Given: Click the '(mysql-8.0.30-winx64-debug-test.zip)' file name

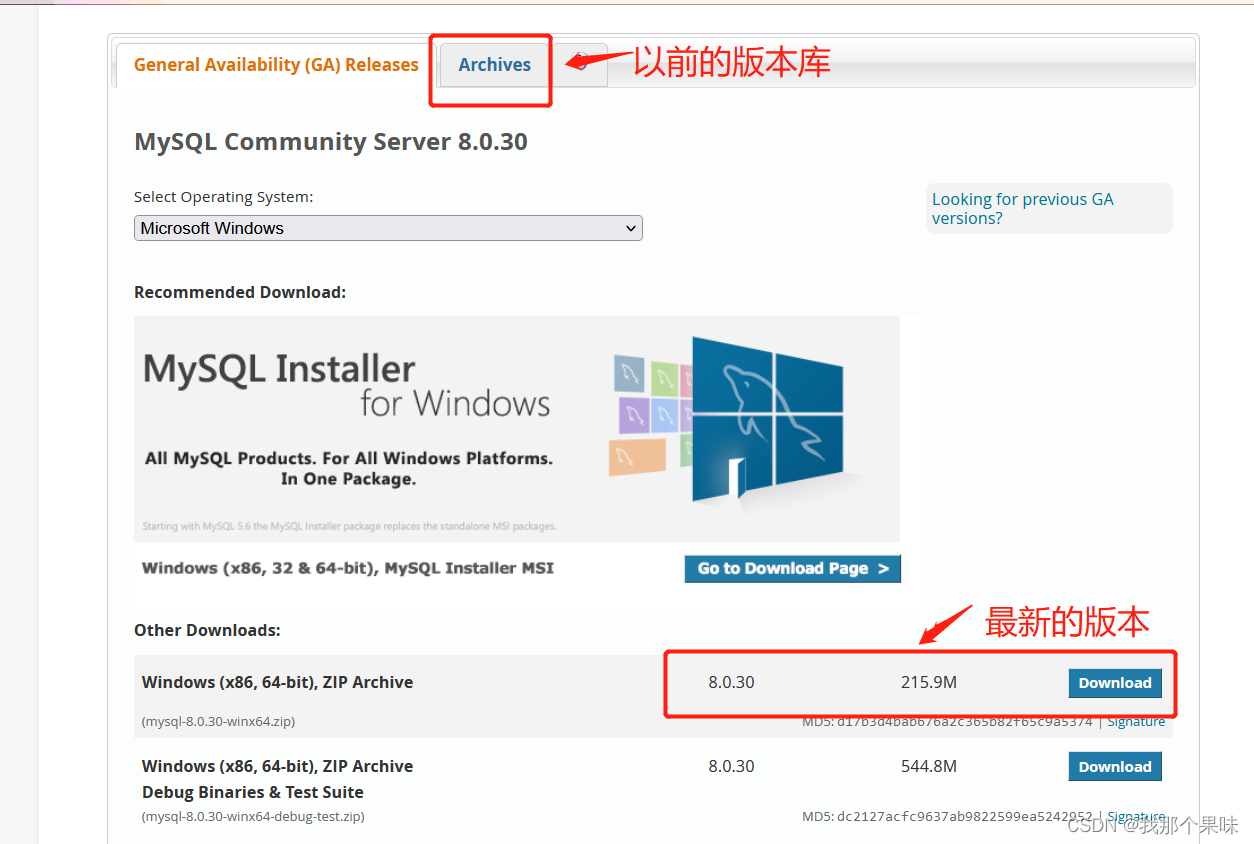Looking at the screenshot, I should click(x=253, y=816).
